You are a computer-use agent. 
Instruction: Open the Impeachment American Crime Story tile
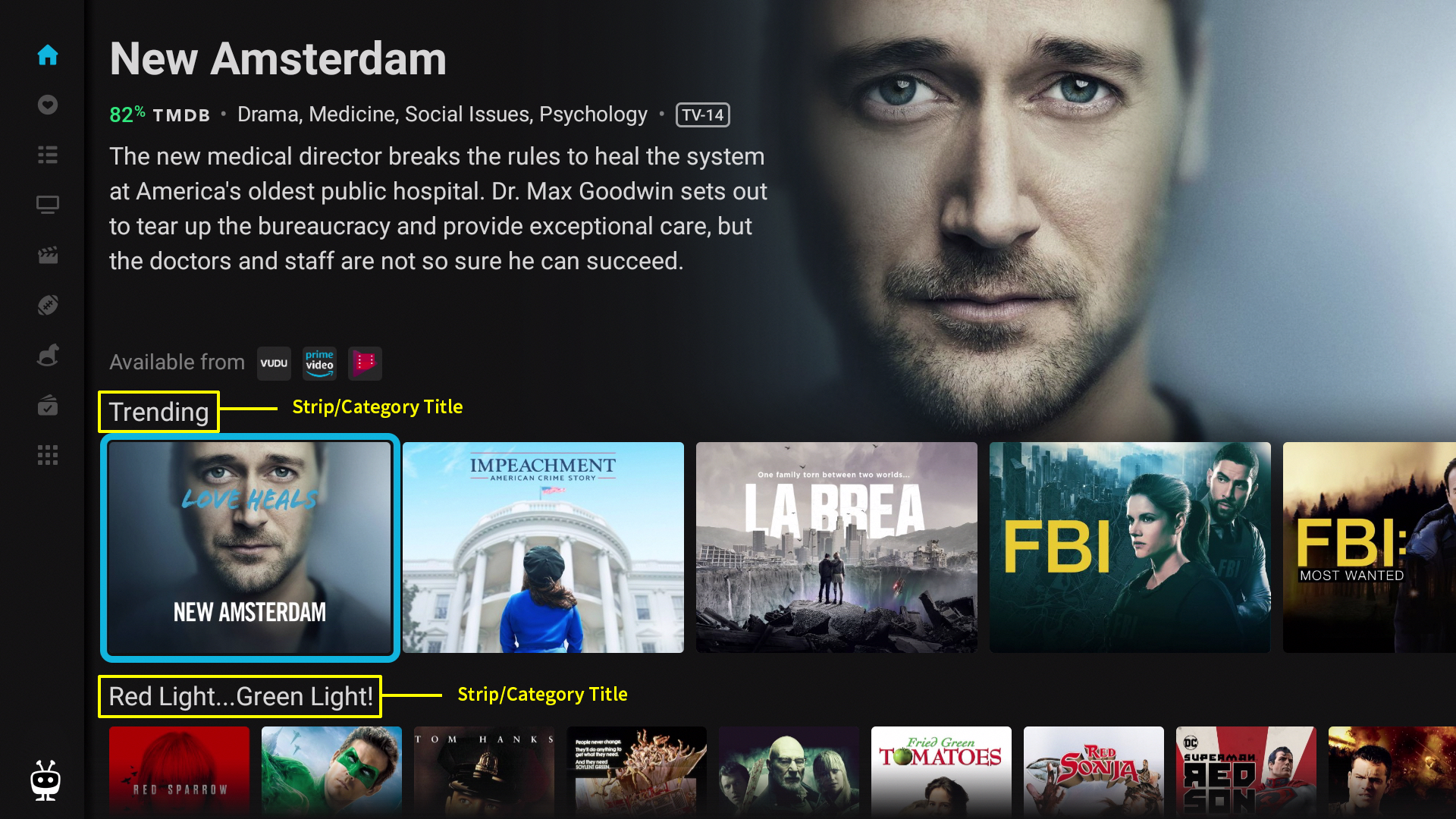pyautogui.click(x=543, y=548)
